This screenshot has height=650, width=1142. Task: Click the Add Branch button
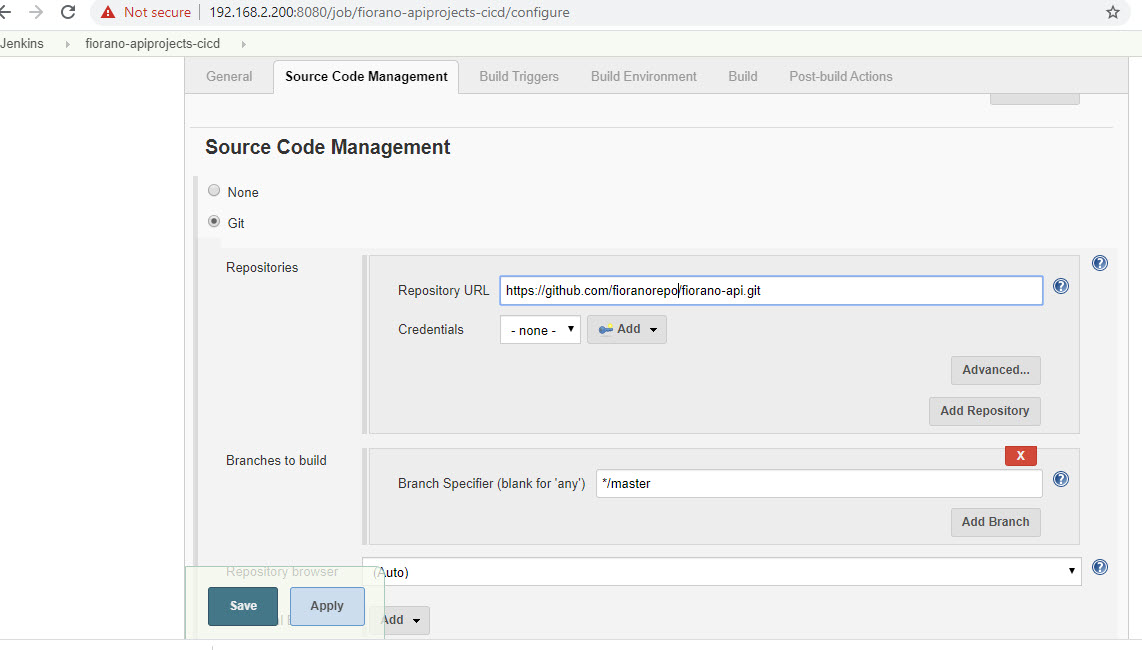[x=996, y=522]
